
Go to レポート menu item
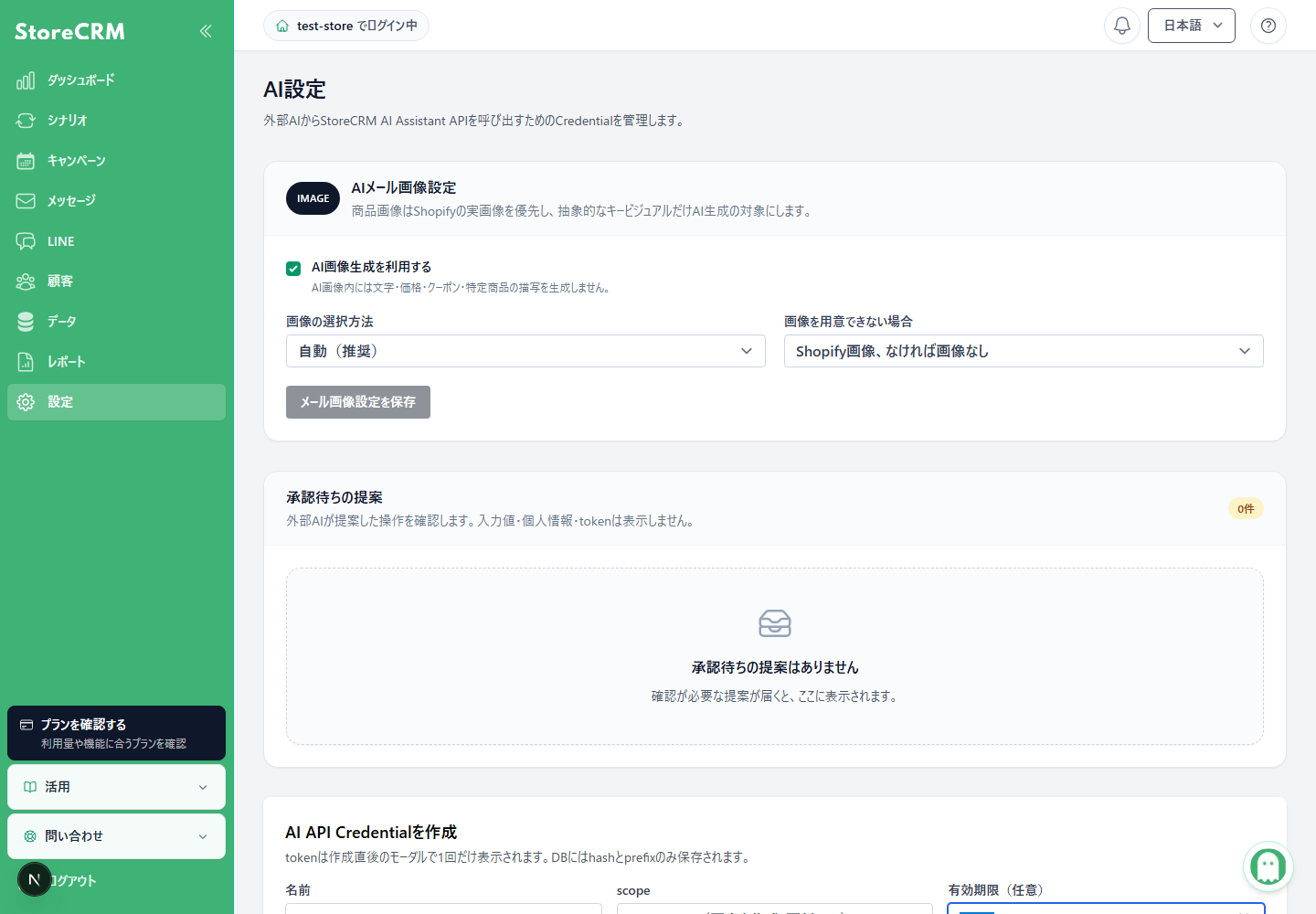tap(116, 362)
